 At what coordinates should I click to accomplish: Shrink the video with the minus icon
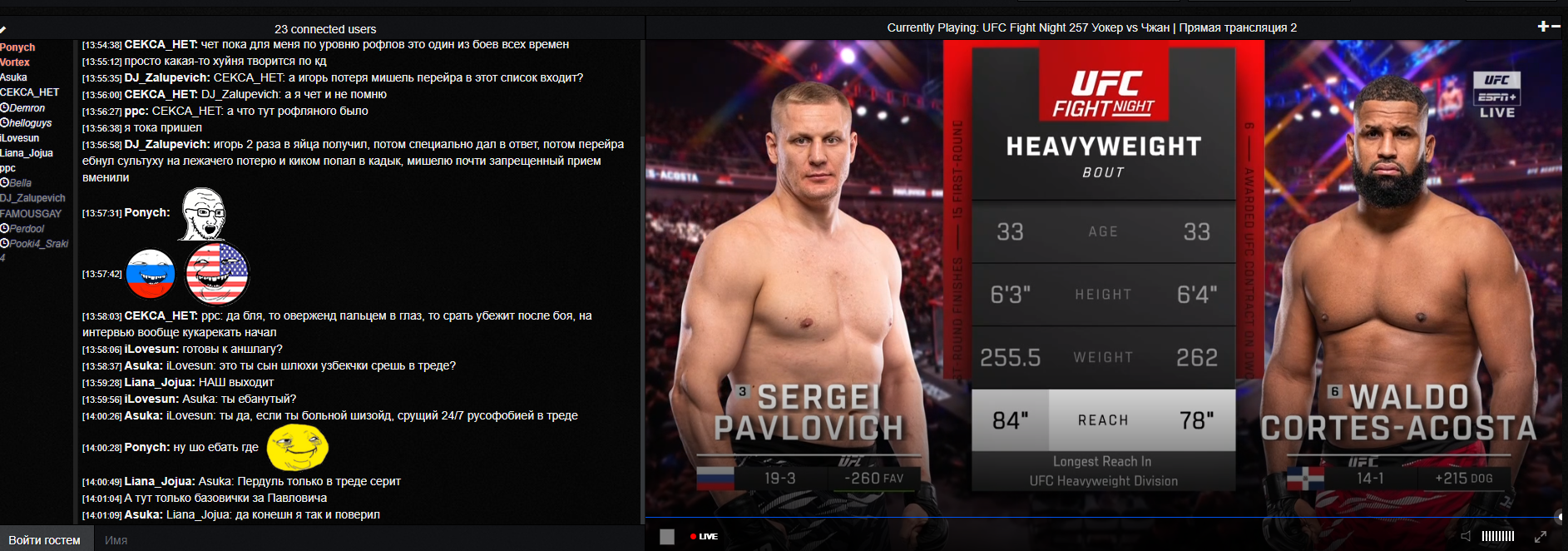pos(1556,27)
